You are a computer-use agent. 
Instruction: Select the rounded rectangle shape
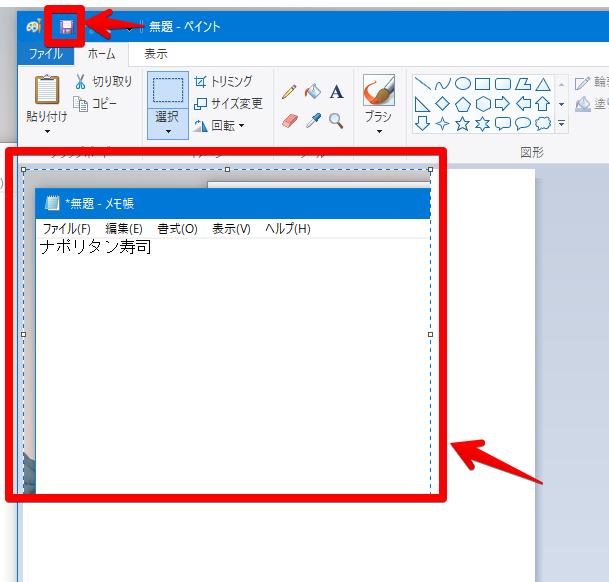(x=503, y=84)
